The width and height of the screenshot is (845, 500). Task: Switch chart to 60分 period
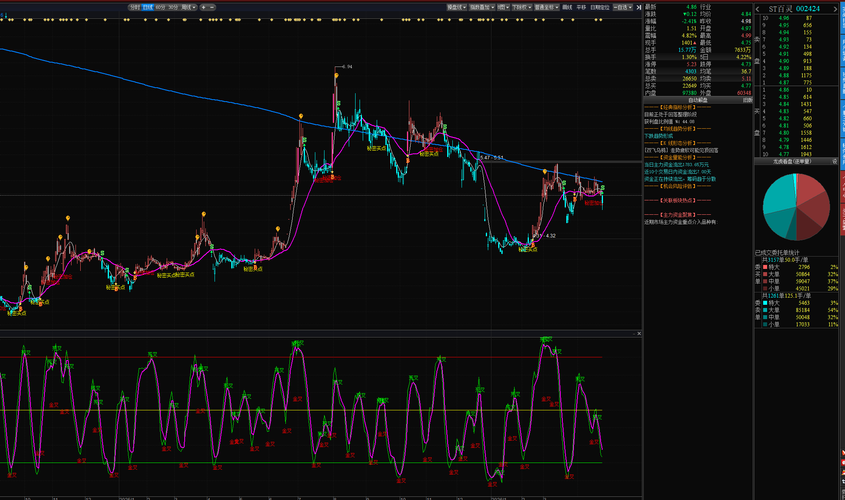[x=160, y=7]
